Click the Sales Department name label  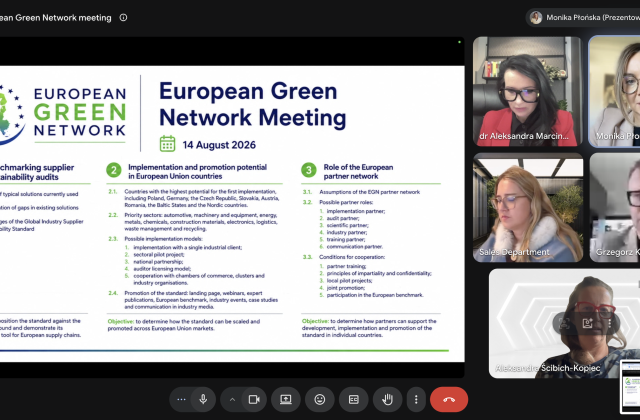point(514,252)
